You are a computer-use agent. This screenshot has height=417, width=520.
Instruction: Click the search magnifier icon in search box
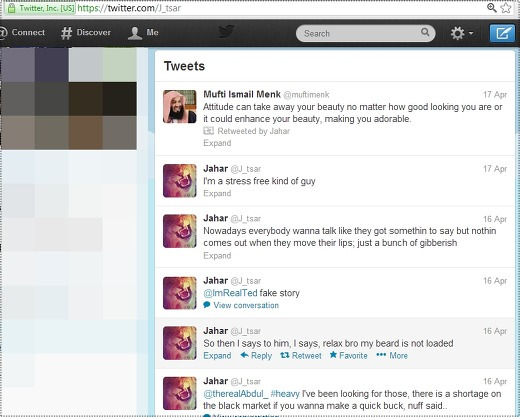[425, 32]
